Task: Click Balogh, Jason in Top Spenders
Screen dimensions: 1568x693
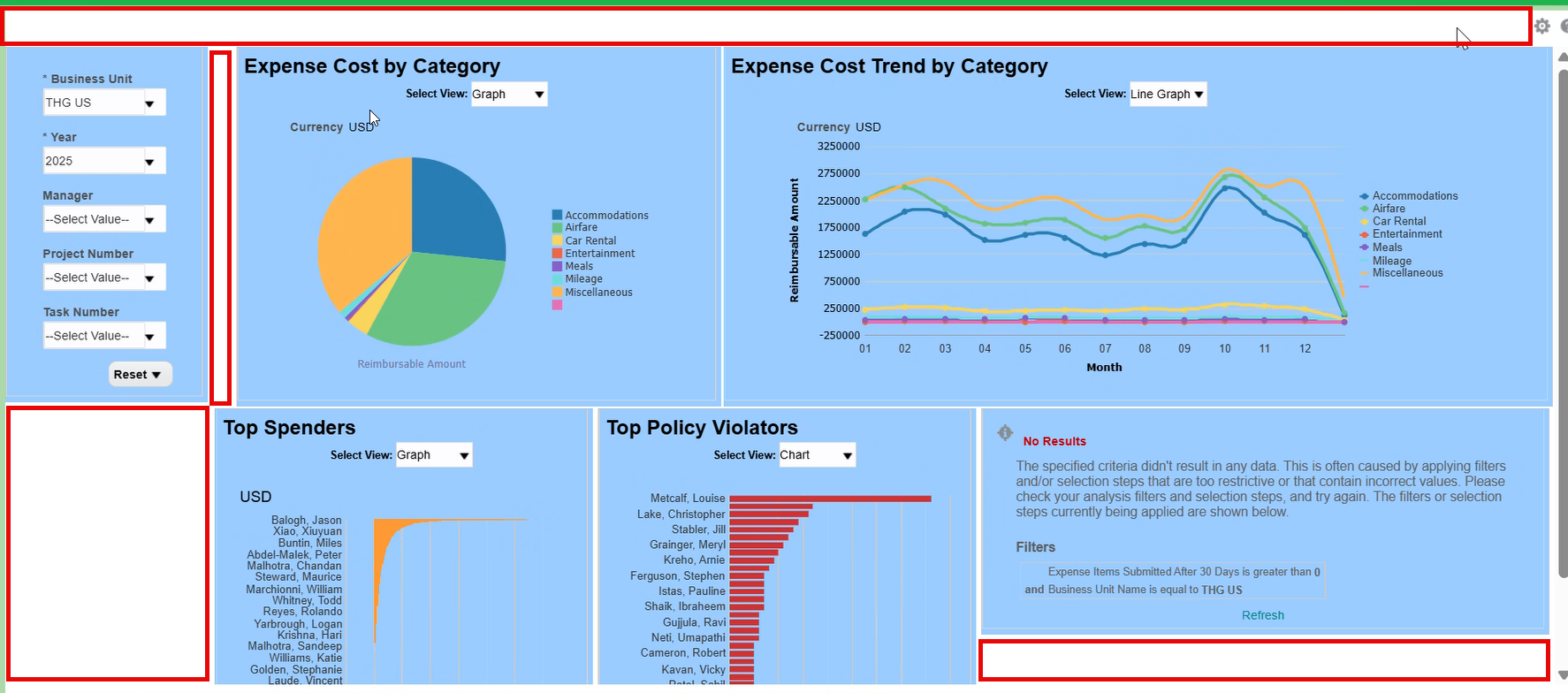Action: tap(306, 520)
